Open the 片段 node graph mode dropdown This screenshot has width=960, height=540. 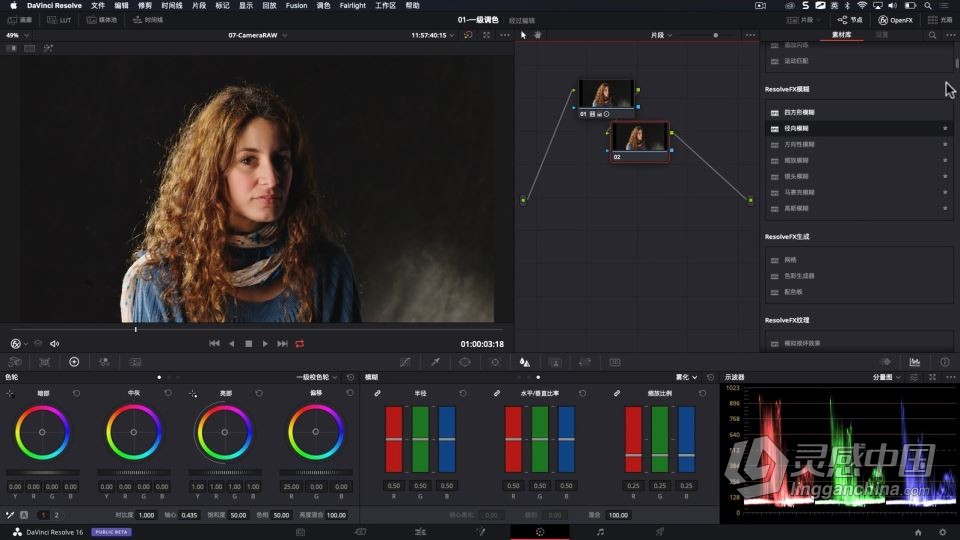(x=661, y=35)
